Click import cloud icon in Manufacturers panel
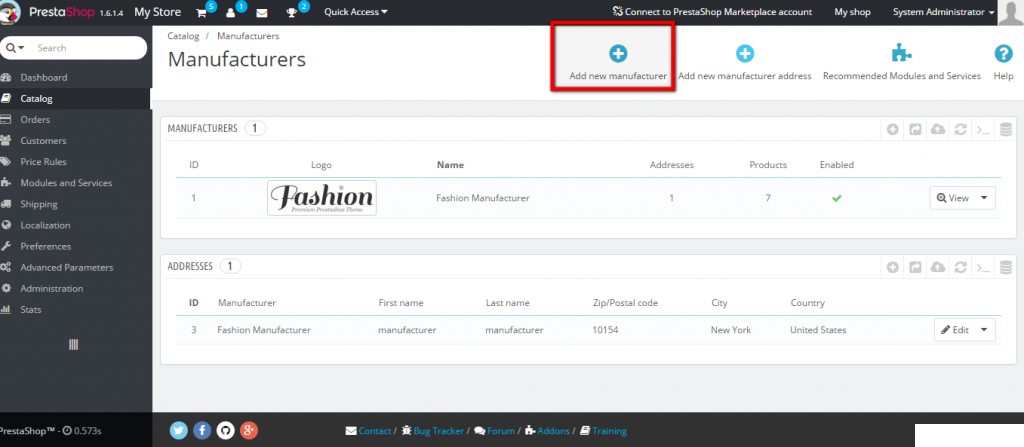Viewport: 1024px width, 447px height. tap(938, 129)
